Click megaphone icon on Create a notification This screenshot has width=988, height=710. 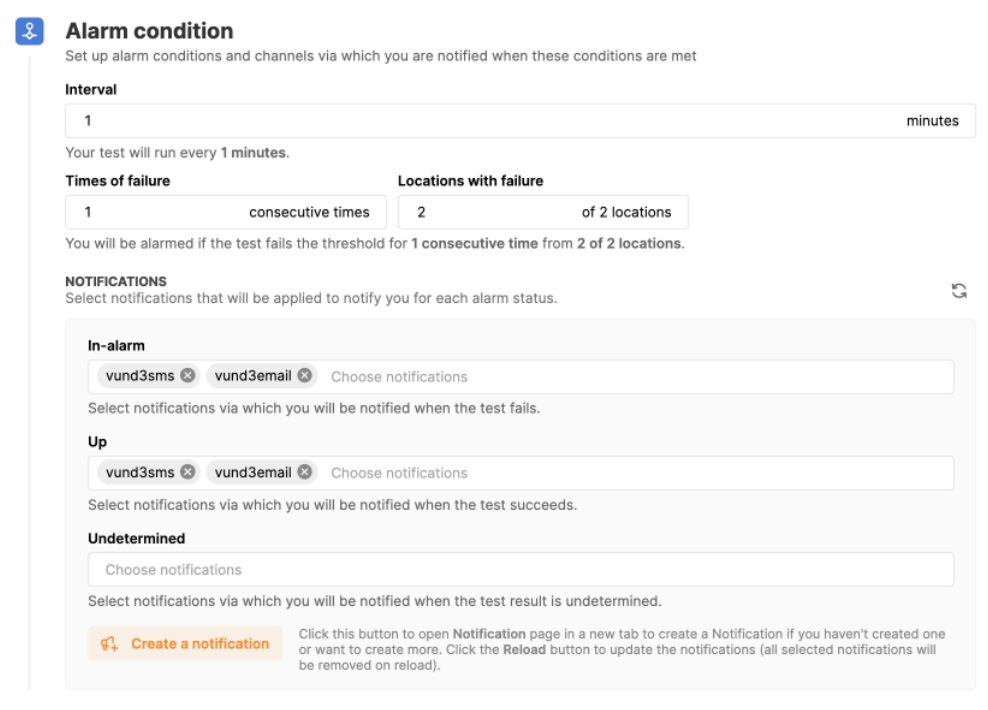point(110,644)
